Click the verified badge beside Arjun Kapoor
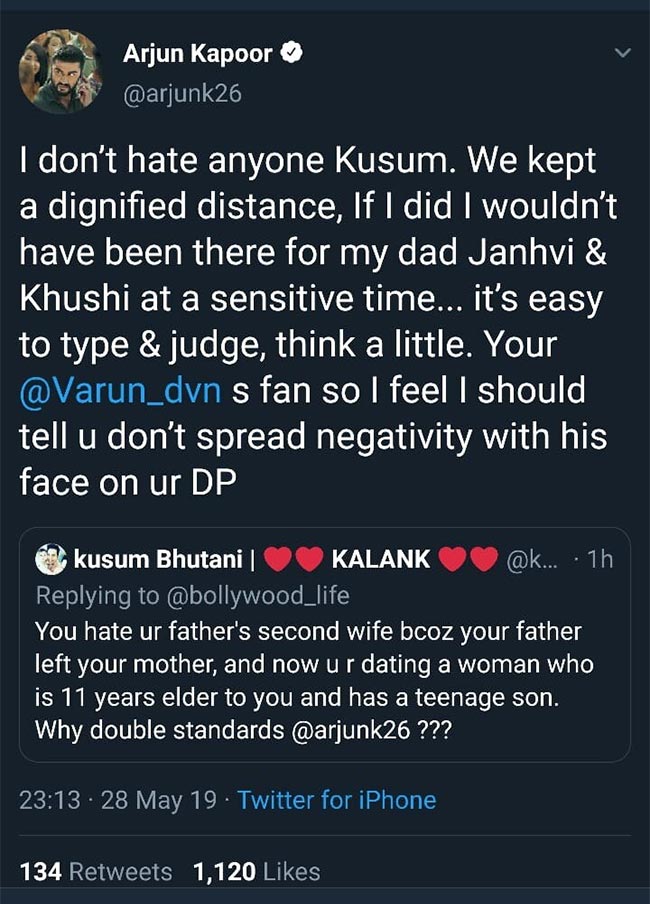The image size is (650, 904). (x=292, y=54)
